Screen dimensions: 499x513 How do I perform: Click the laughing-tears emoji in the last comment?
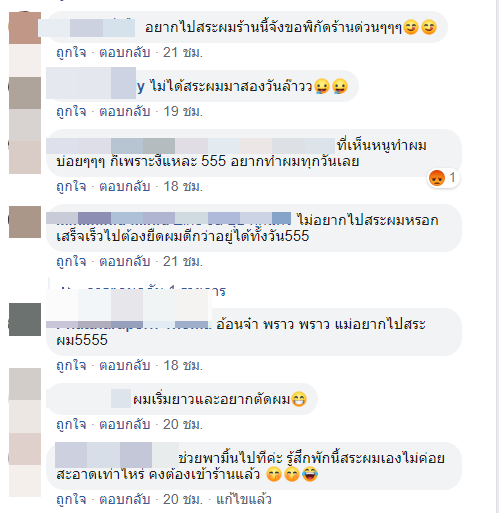[x=310, y=474]
